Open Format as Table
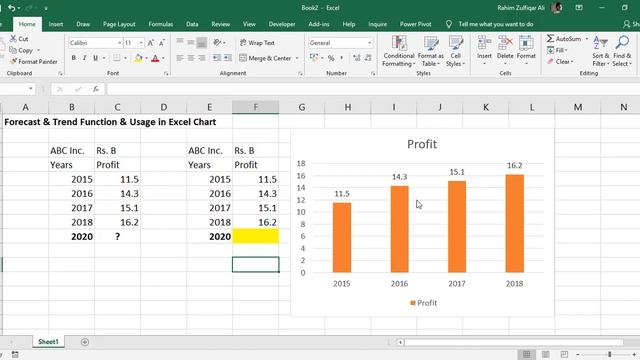The image size is (640, 360). (x=431, y=51)
